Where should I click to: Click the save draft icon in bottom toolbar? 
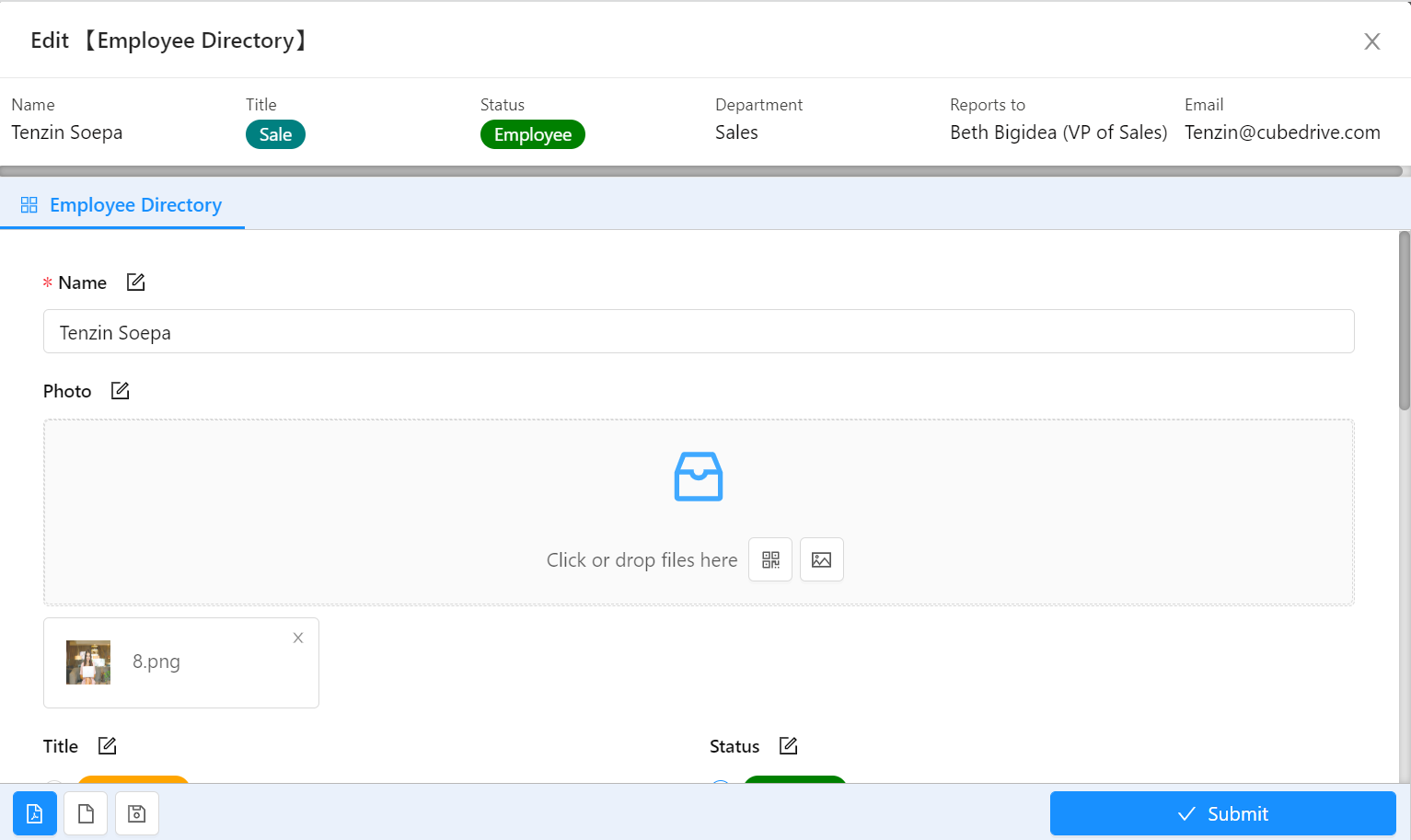(137, 813)
